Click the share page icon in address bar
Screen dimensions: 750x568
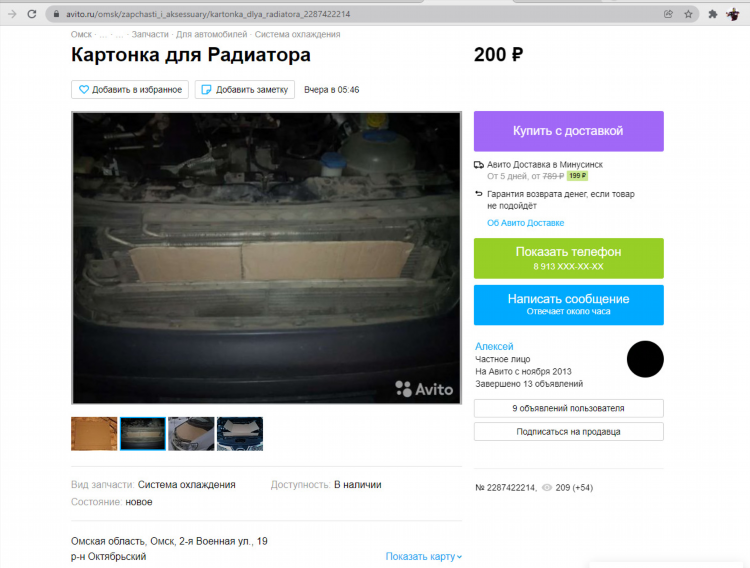point(668,14)
